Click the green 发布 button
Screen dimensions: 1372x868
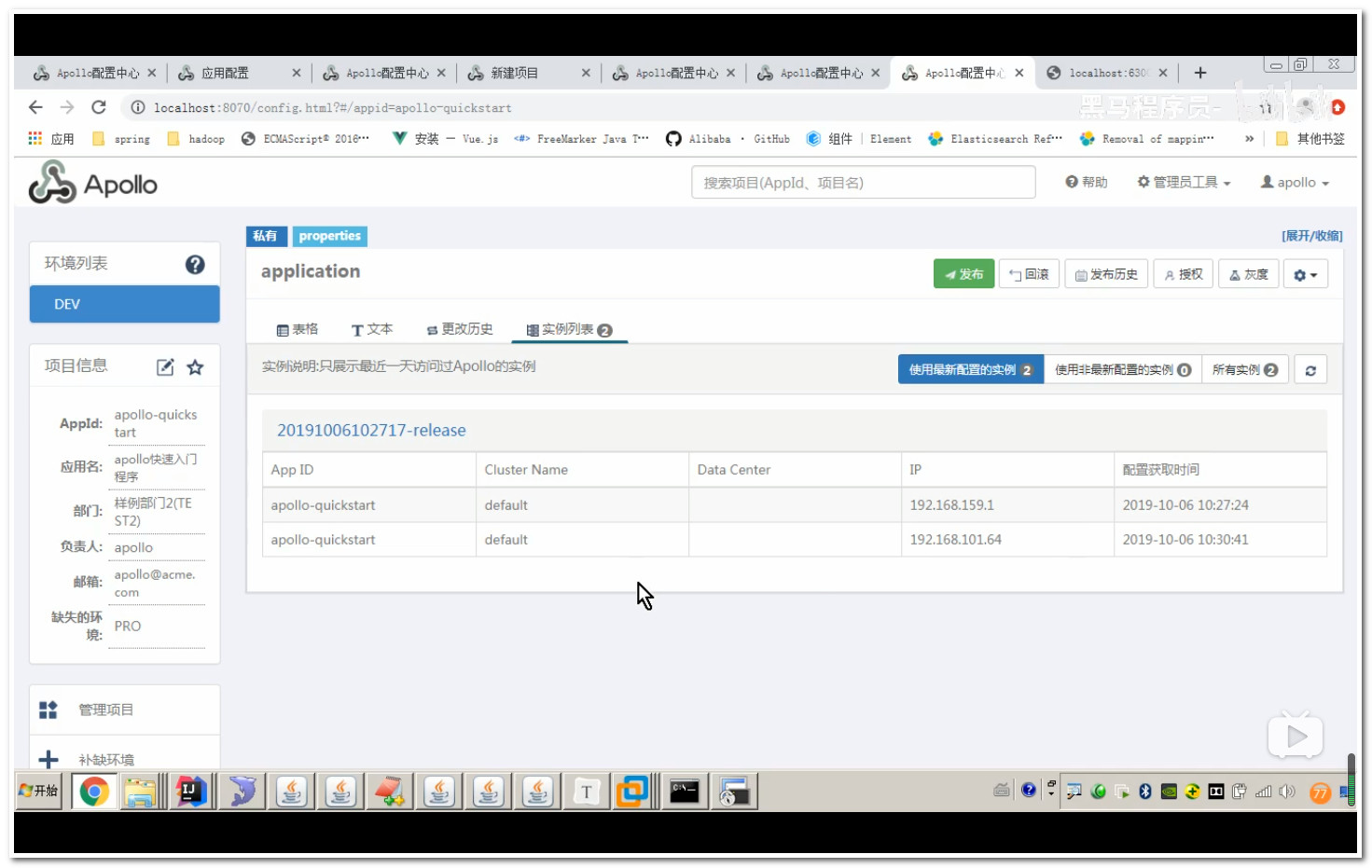[963, 274]
